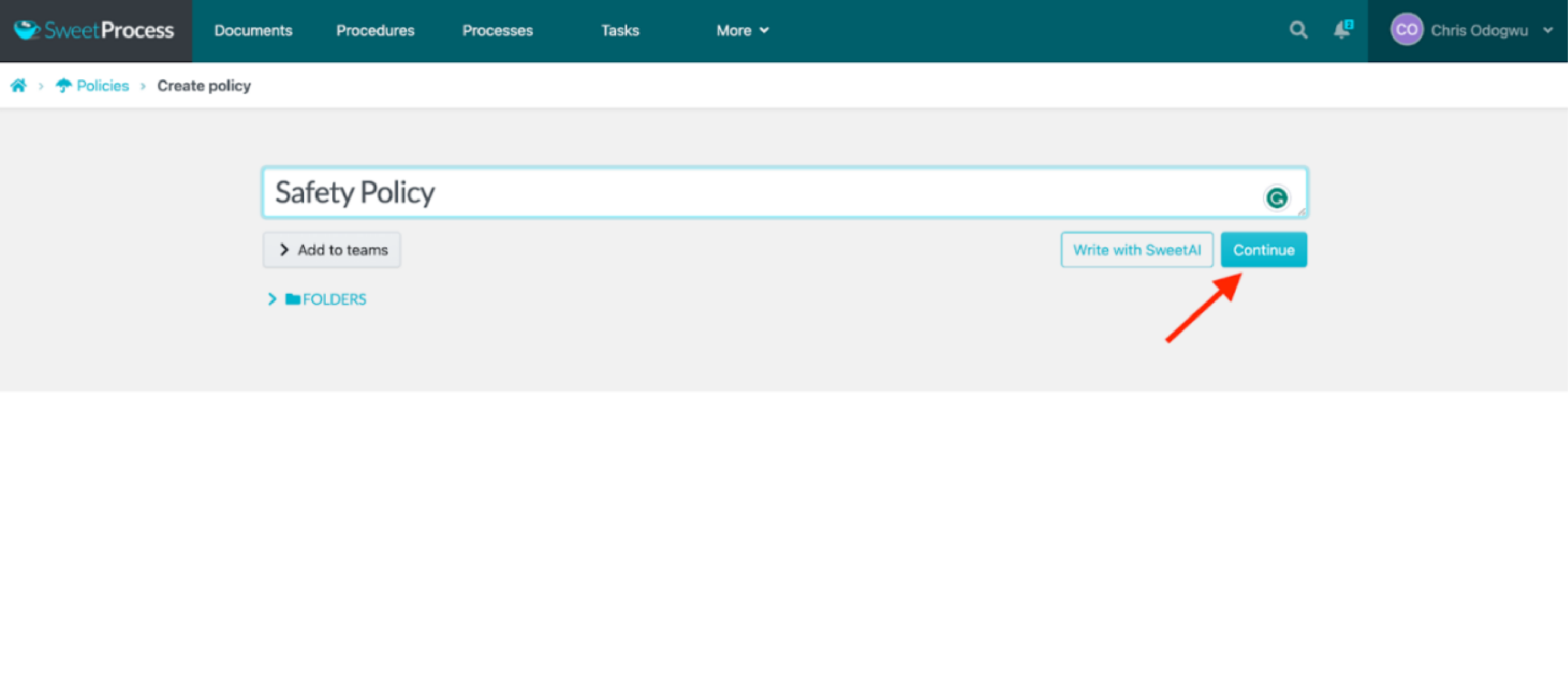This screenshot has height=697, width=1568.
Task: Click the search icon in the navbar
Action: (1298, 30)
